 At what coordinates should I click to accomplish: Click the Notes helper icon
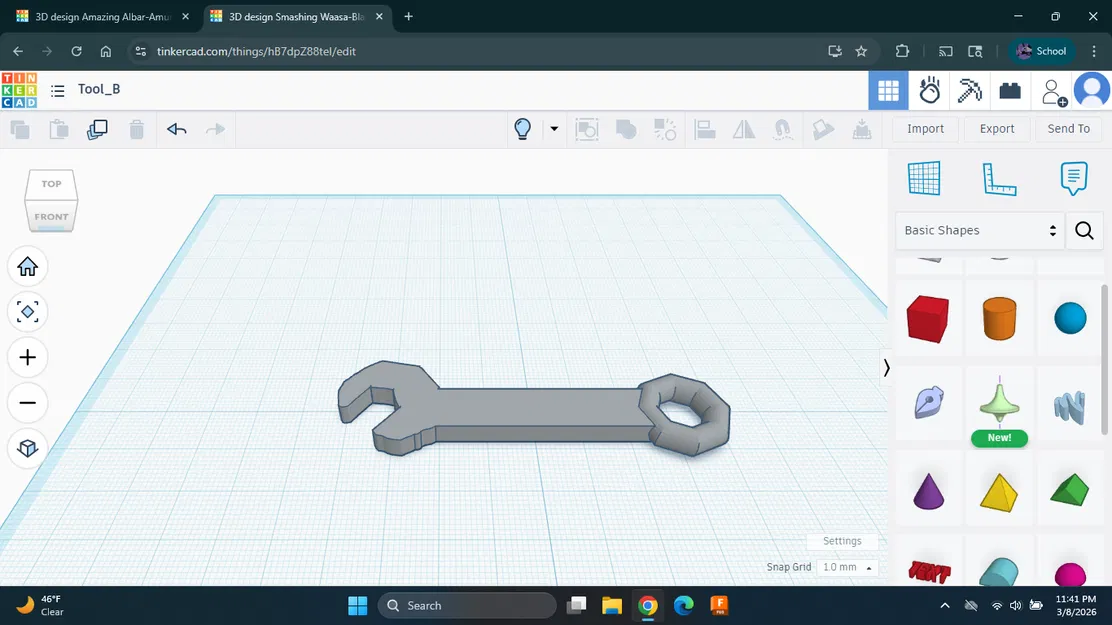(x=1072, y=178)
